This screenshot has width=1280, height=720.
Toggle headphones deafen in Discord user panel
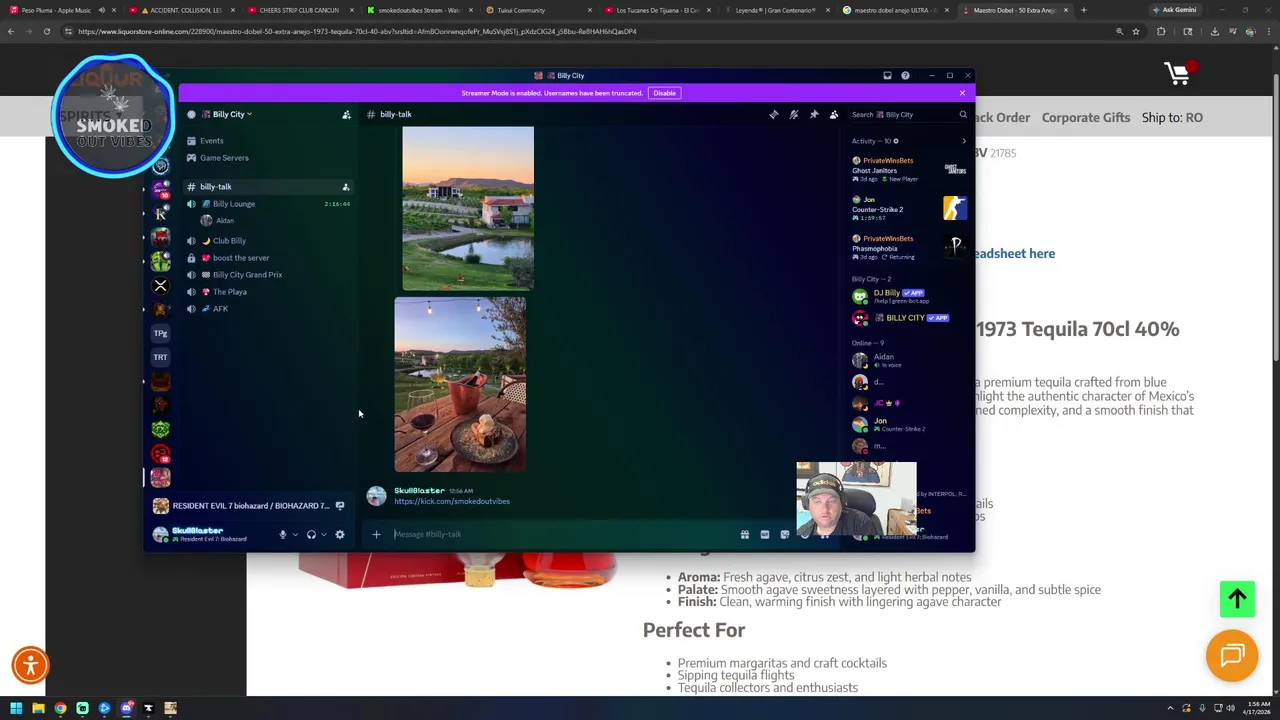point(311,535)
